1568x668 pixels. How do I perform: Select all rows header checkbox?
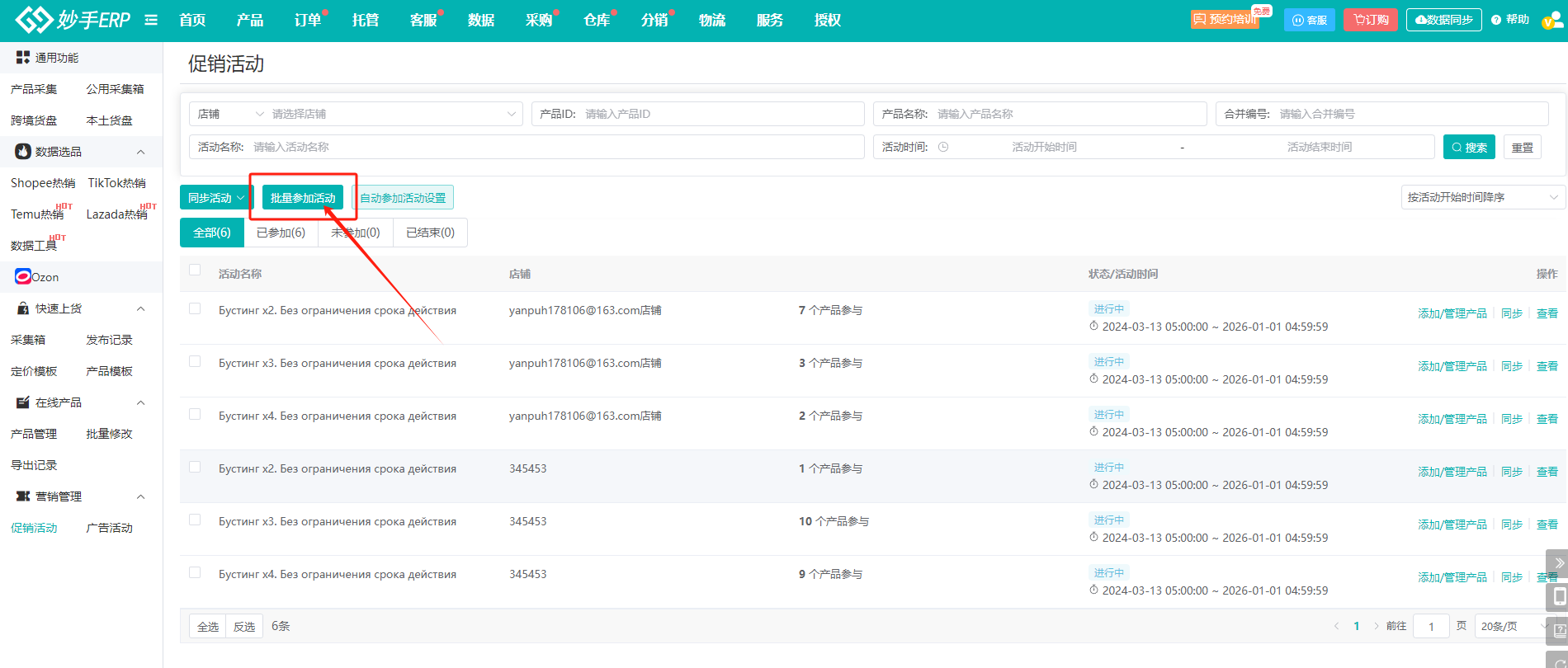195,270
